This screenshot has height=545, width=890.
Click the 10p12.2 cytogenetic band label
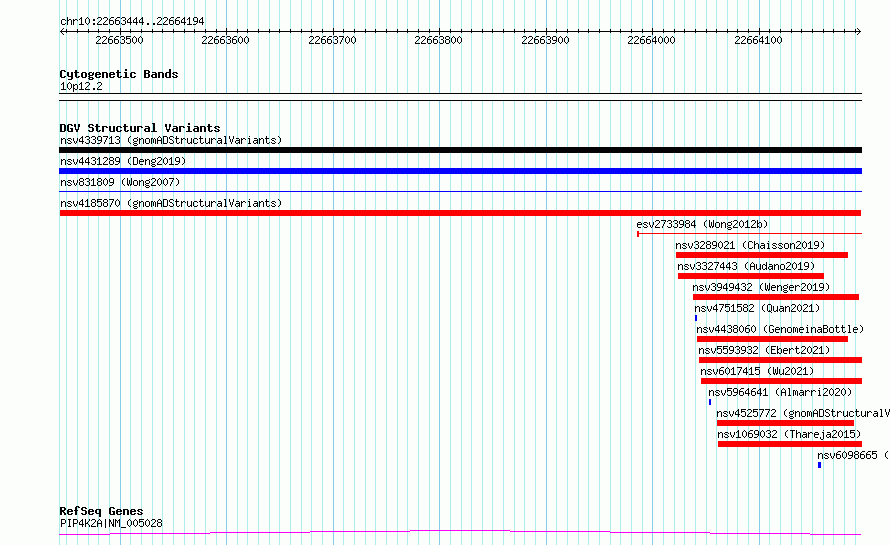tap(81, 86)
